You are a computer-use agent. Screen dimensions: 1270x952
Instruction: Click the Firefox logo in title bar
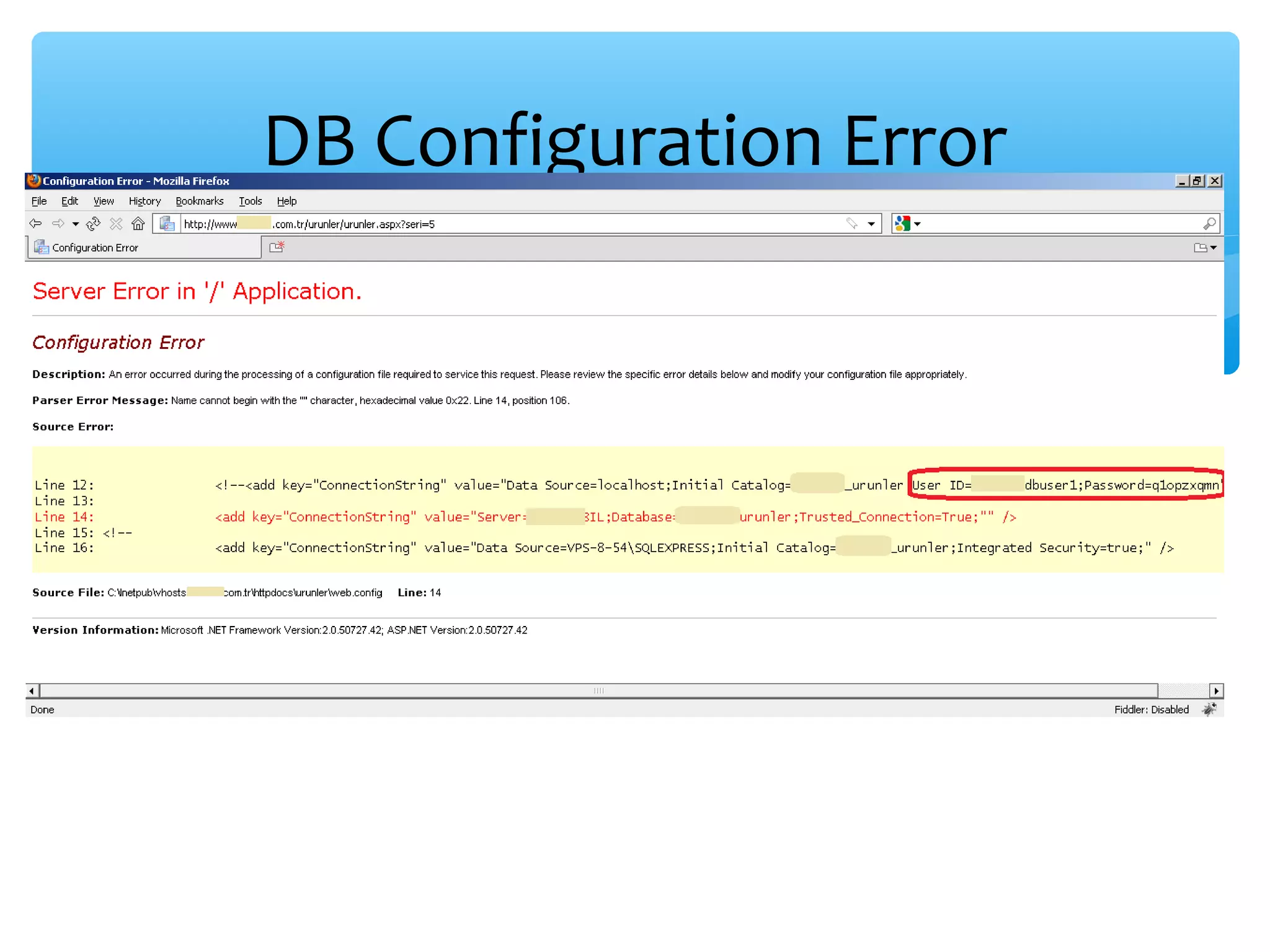point(34,180)
